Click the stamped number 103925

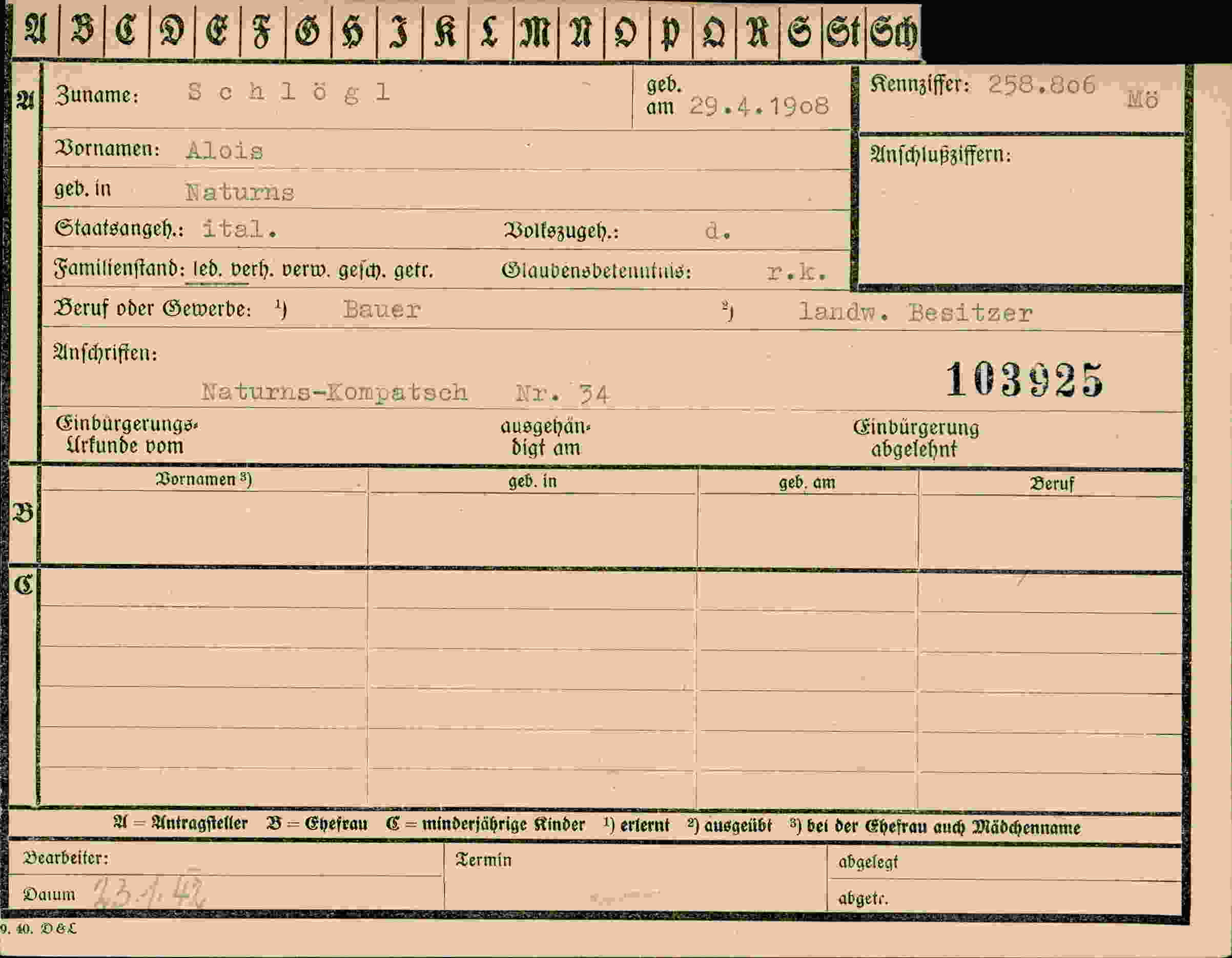point(1024,380)
